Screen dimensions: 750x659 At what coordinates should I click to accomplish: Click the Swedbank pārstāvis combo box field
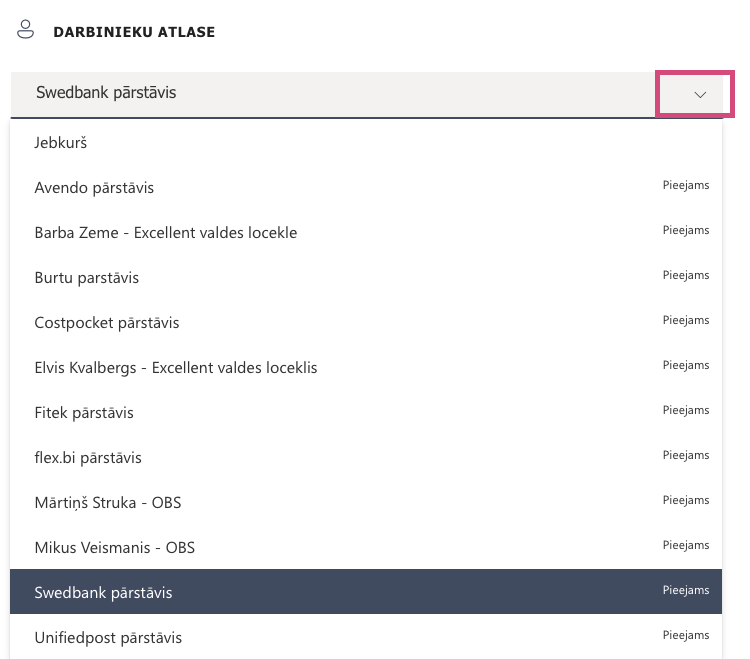coord(330,93)
